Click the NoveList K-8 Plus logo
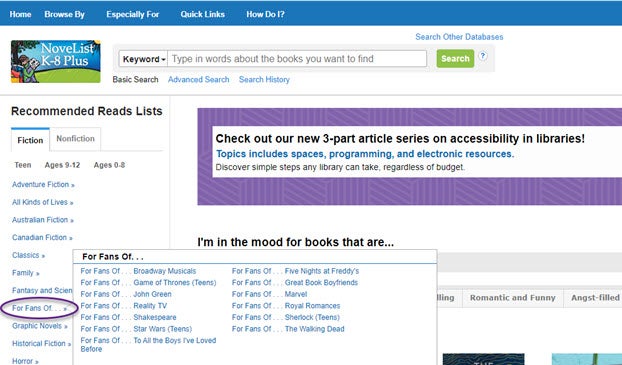 point(56,61)
